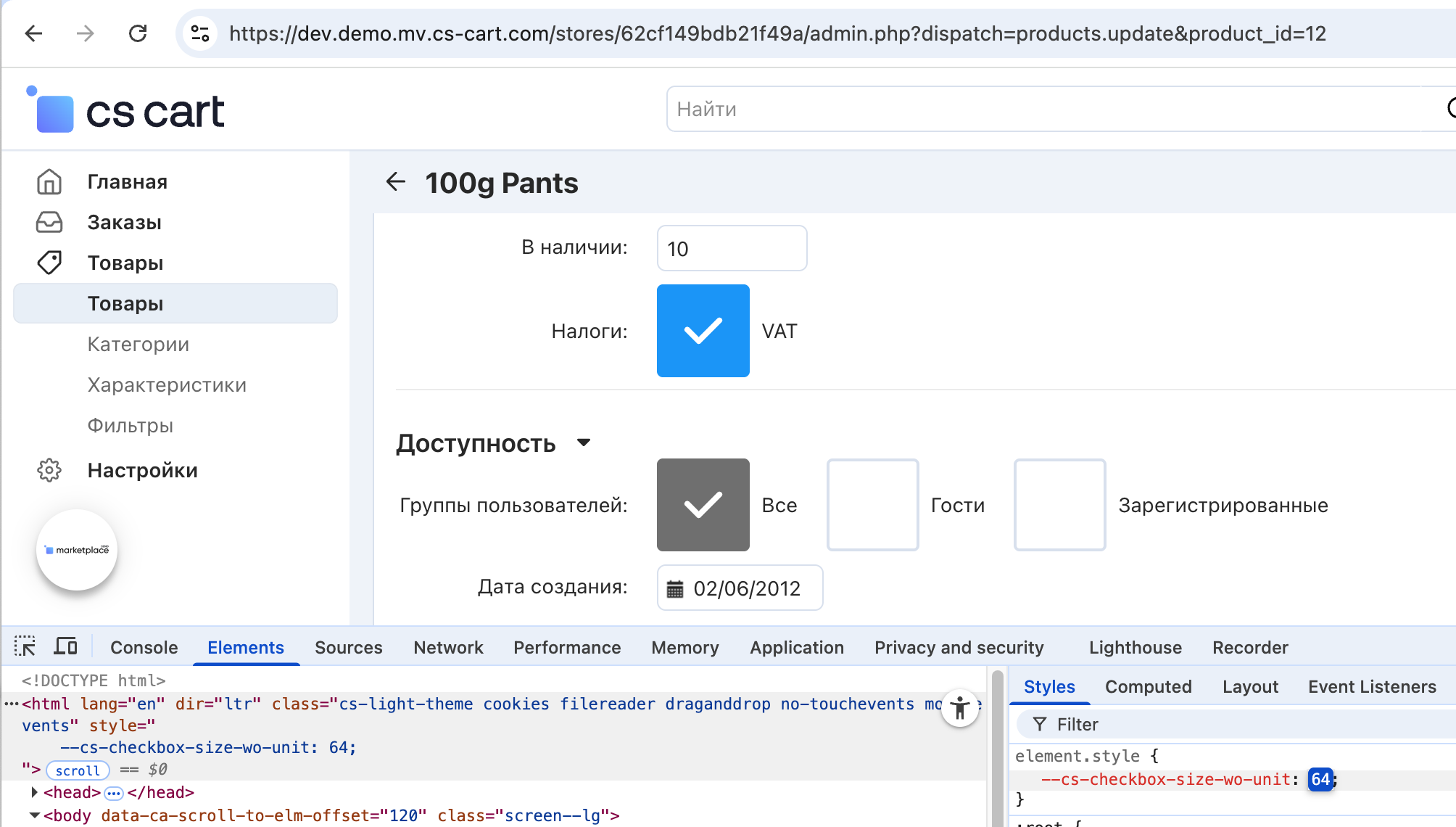Switch to the Console tab
The image size is (1456, 827).
click(x=144, y=647)
